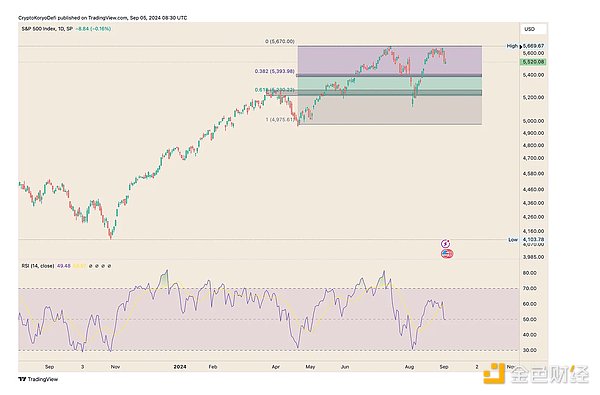Click the Fibonacci 0.618 level label
This screenshot has height=395, width=600.
pos(274,90)
